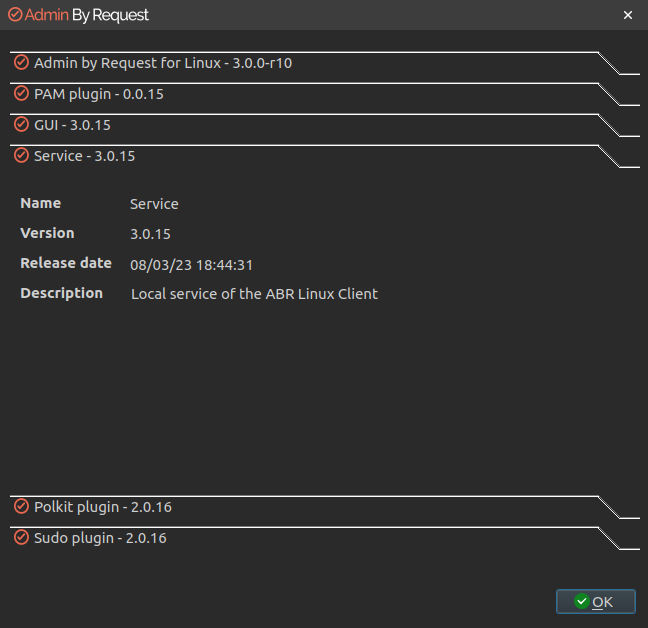Select release date 08/03/23 18:44:31
Screen dimensions: 648x628
coord(191,265)
